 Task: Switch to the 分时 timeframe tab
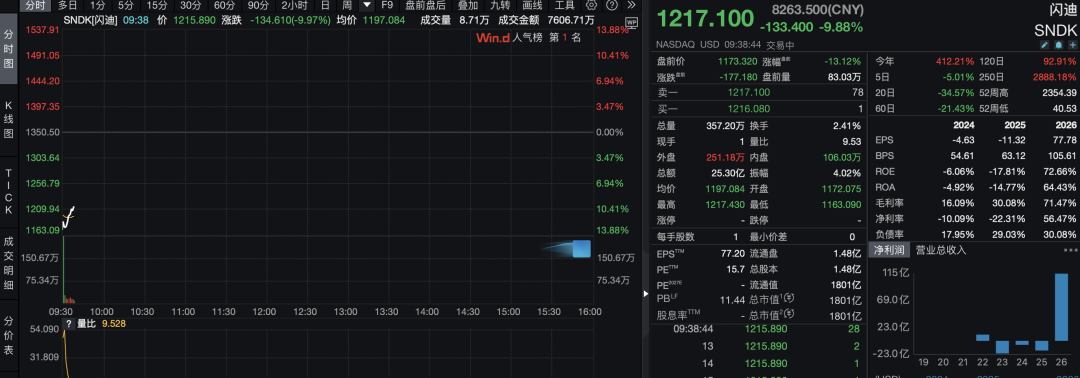[x=34, y=5]
